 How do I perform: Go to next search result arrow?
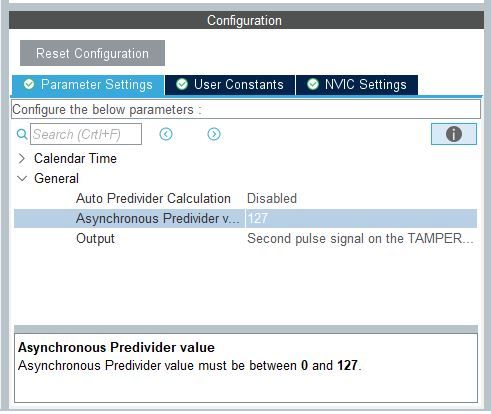[x=214, y=134]
